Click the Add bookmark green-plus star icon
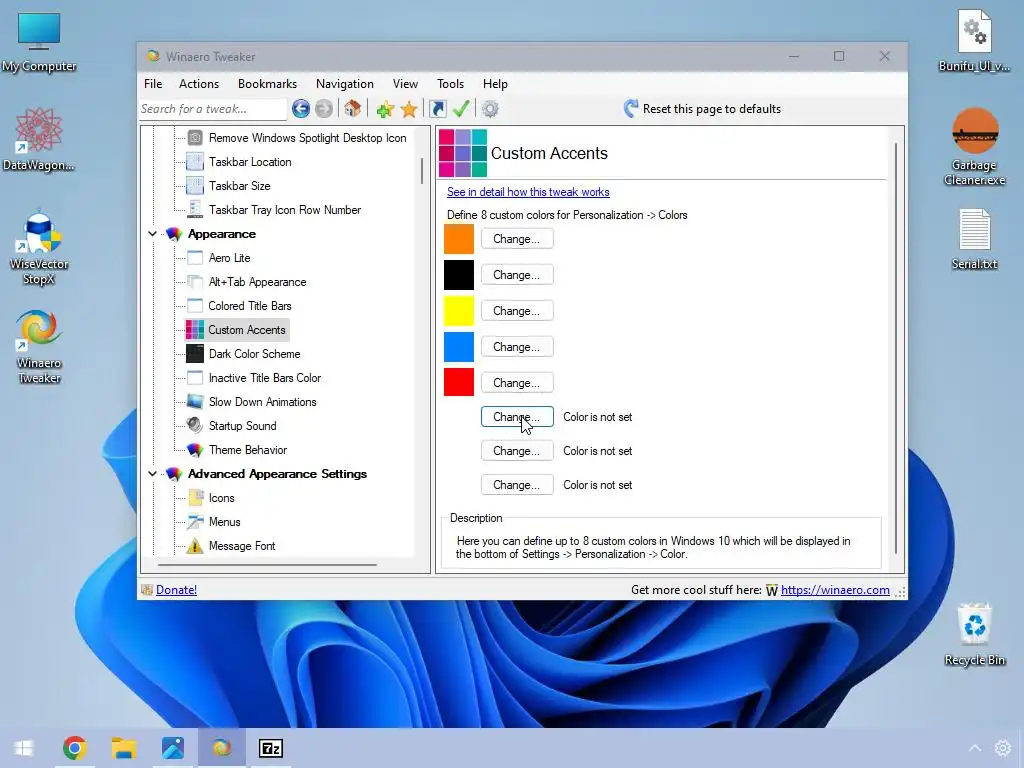1024x768 pixels. click(x=385, y=109)
